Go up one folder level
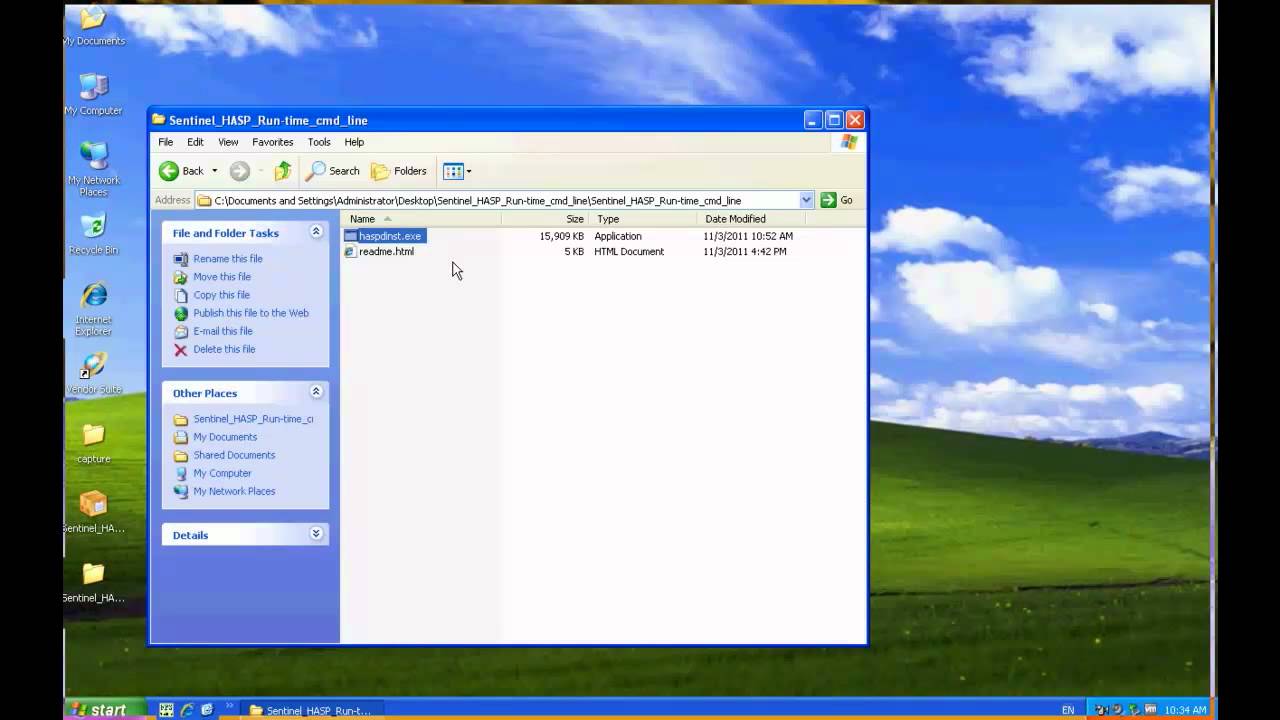Image resolution: width=1280 pixels, height=720 pixels. [x=283, y=171]
